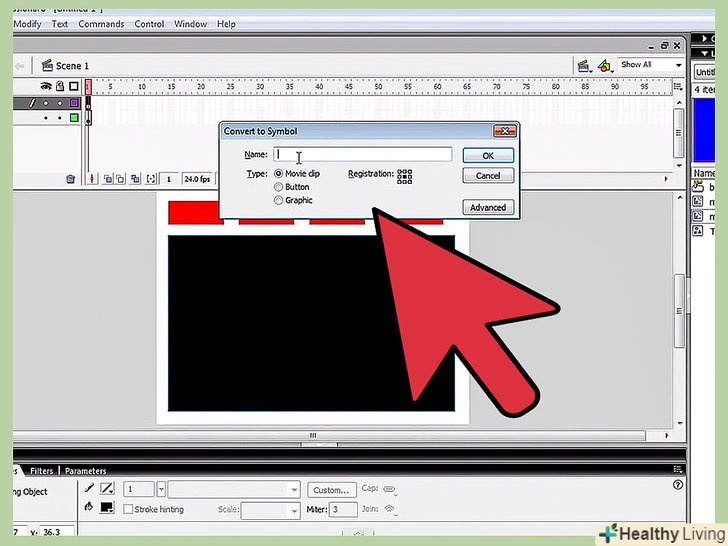Click the lock all layers padlock icon
Image resolution: width=728 pixels, height=546 pixels.
[60, 87]
